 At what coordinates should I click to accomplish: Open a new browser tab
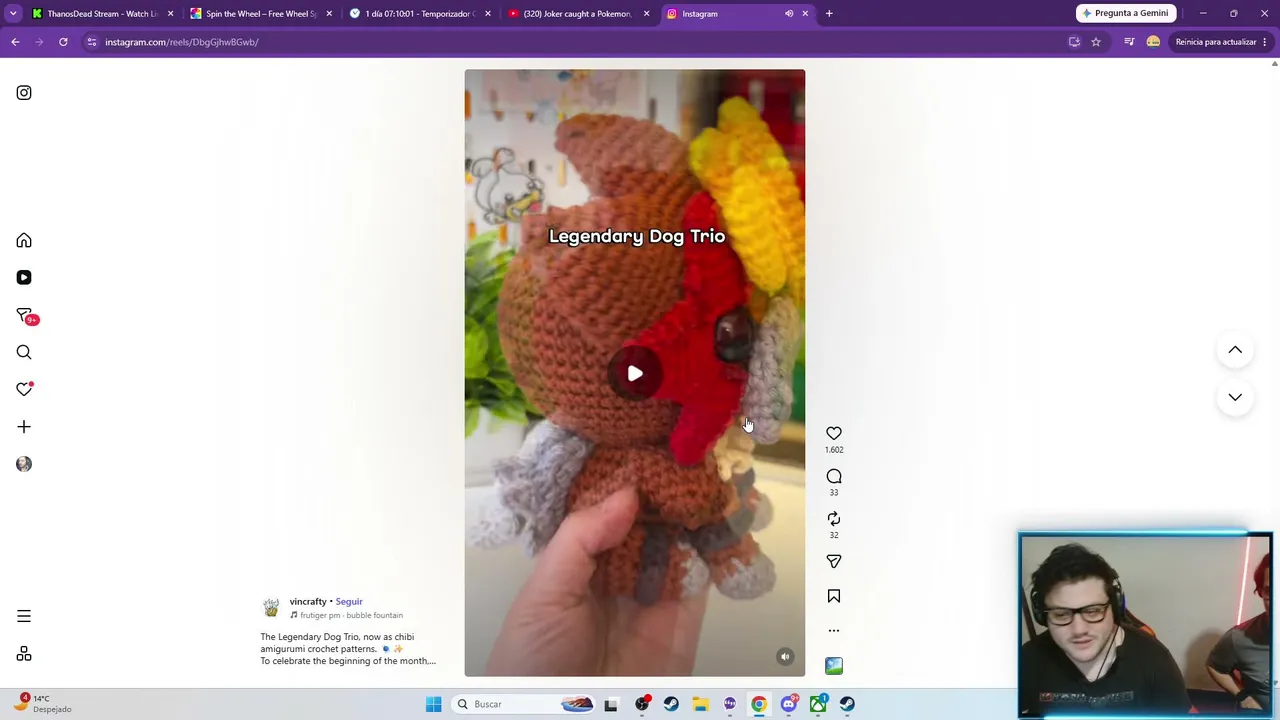pos(829,14)
